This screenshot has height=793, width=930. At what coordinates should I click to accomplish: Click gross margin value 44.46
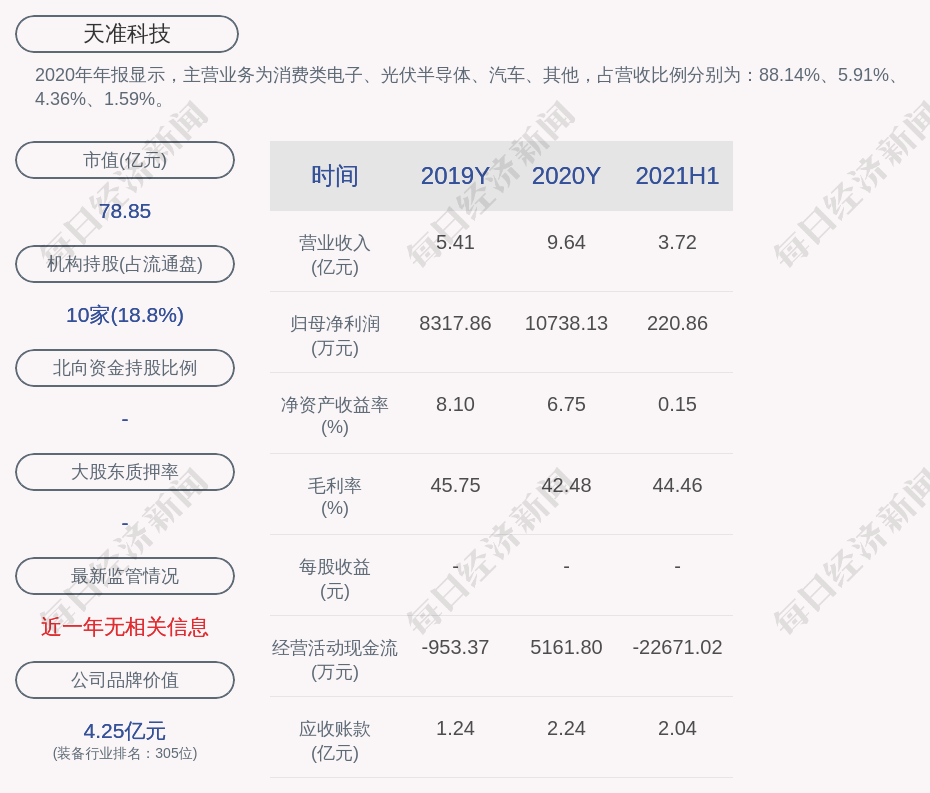pos(677,485)
